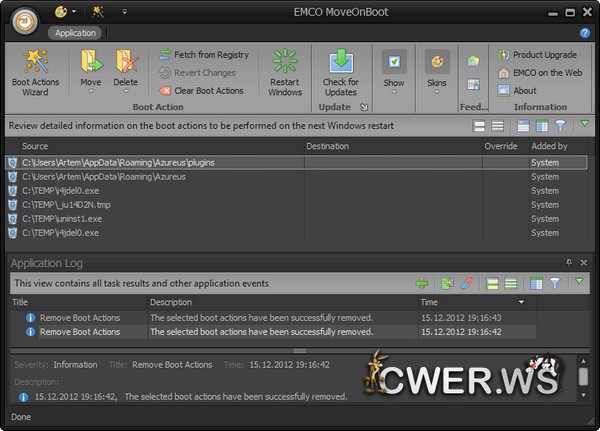Click Clear Boot Actions
The image size is (600, 431).
(x=201, y=90)
